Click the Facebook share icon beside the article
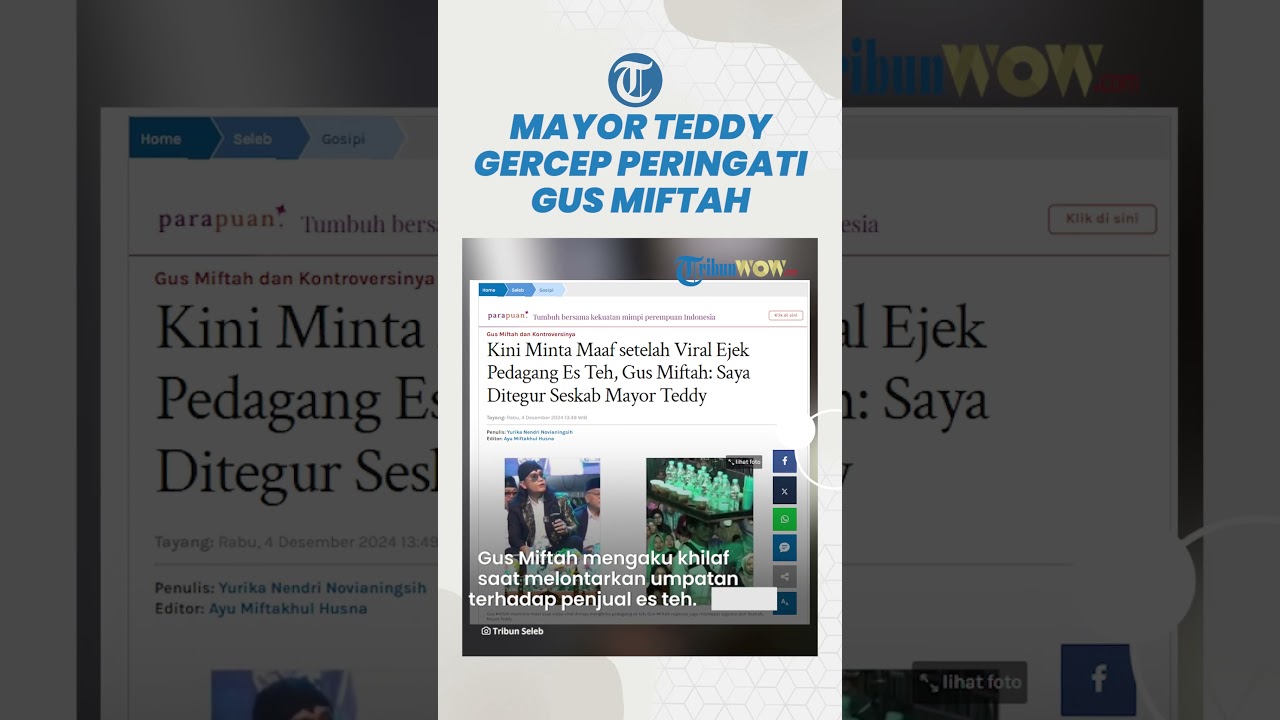Viewport: 1280px width, 720px height. pyautogui.click(x=784, y=461)
